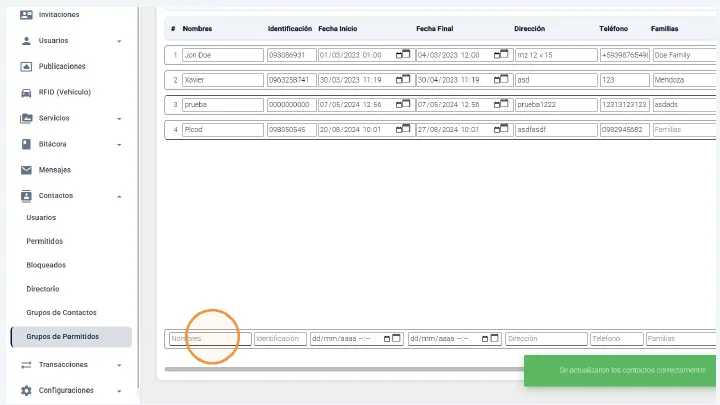Click the Teléfono field in new row

pos(617,338)
